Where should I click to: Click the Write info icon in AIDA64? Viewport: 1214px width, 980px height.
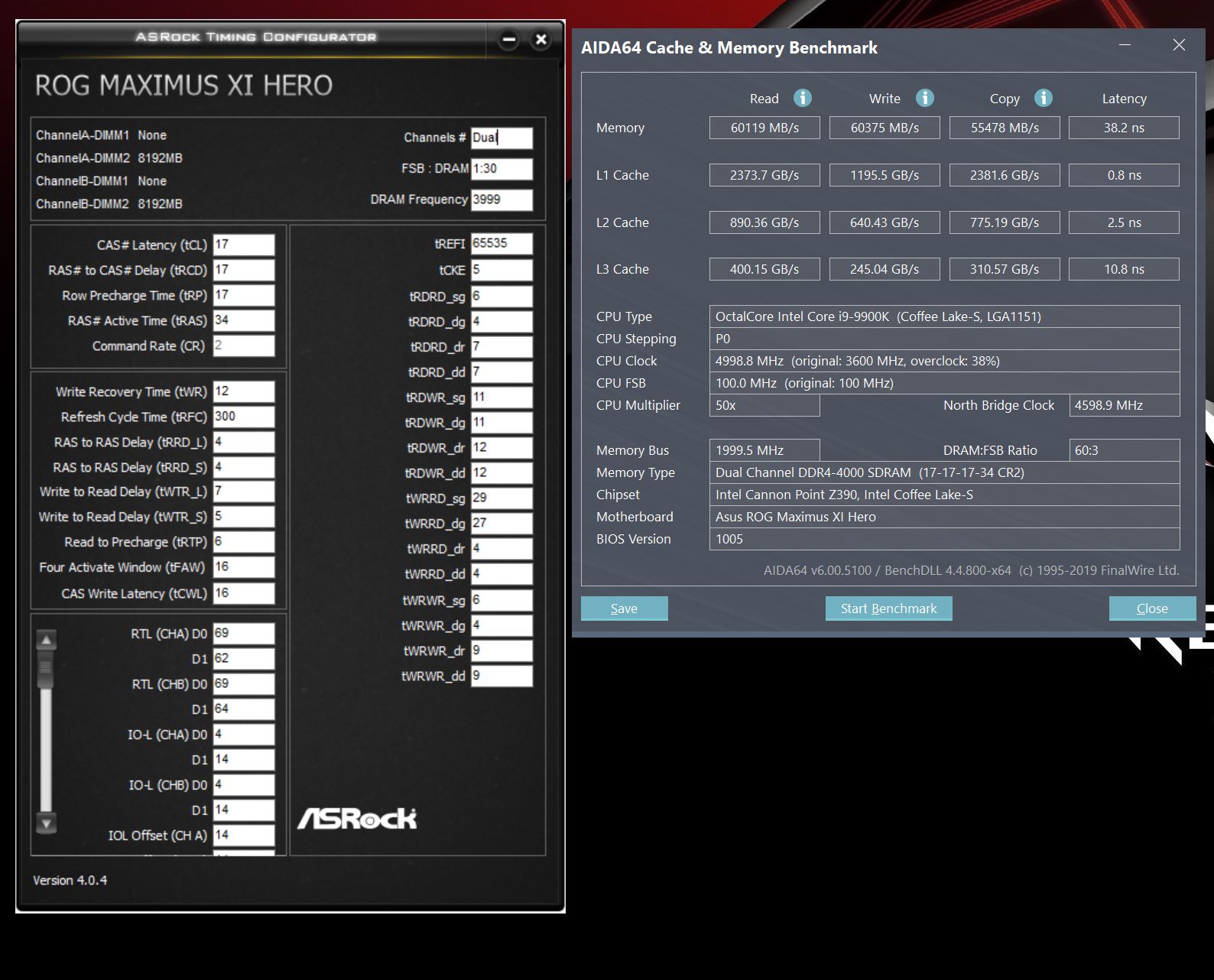924,98
